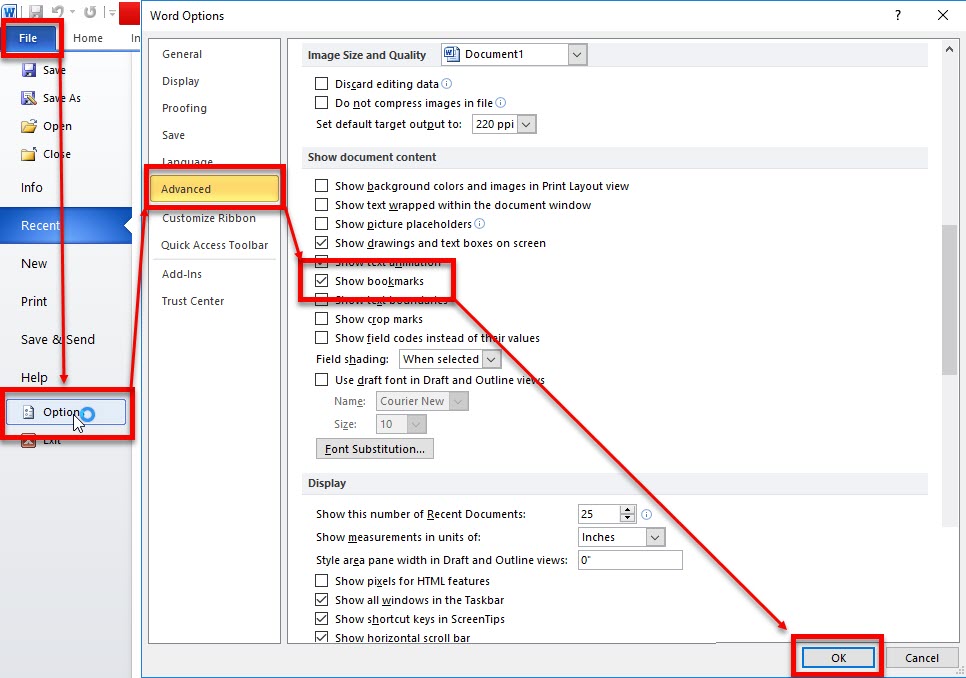The image size is (966, 678).
Task: Click the Save icon in the backstage menu
Action: (29, 70)
